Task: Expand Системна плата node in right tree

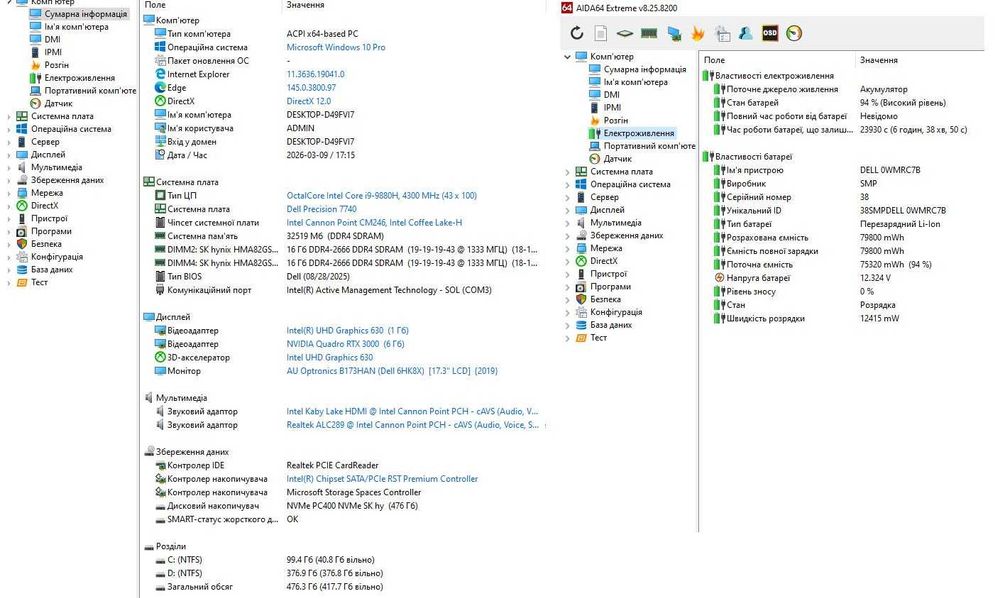Action: 567,171
